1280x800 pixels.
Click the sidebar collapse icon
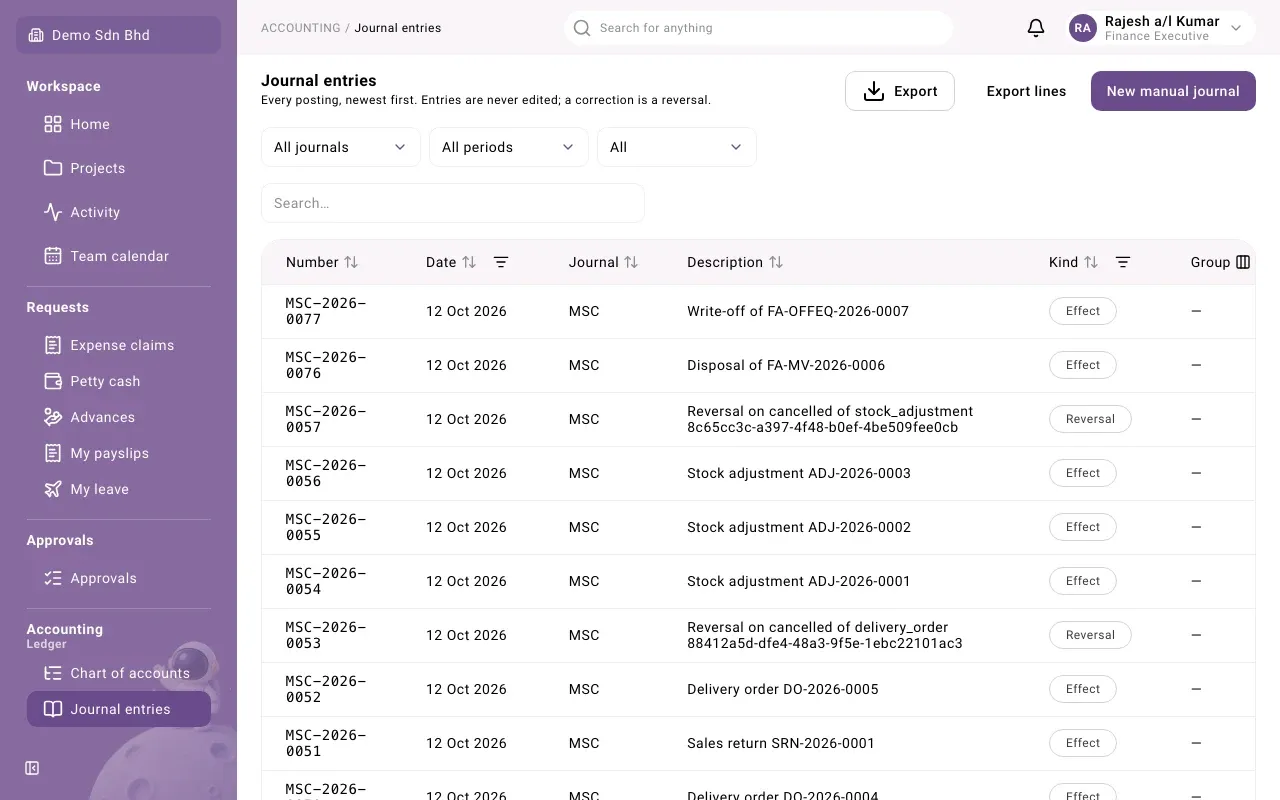tap(32, 768)
